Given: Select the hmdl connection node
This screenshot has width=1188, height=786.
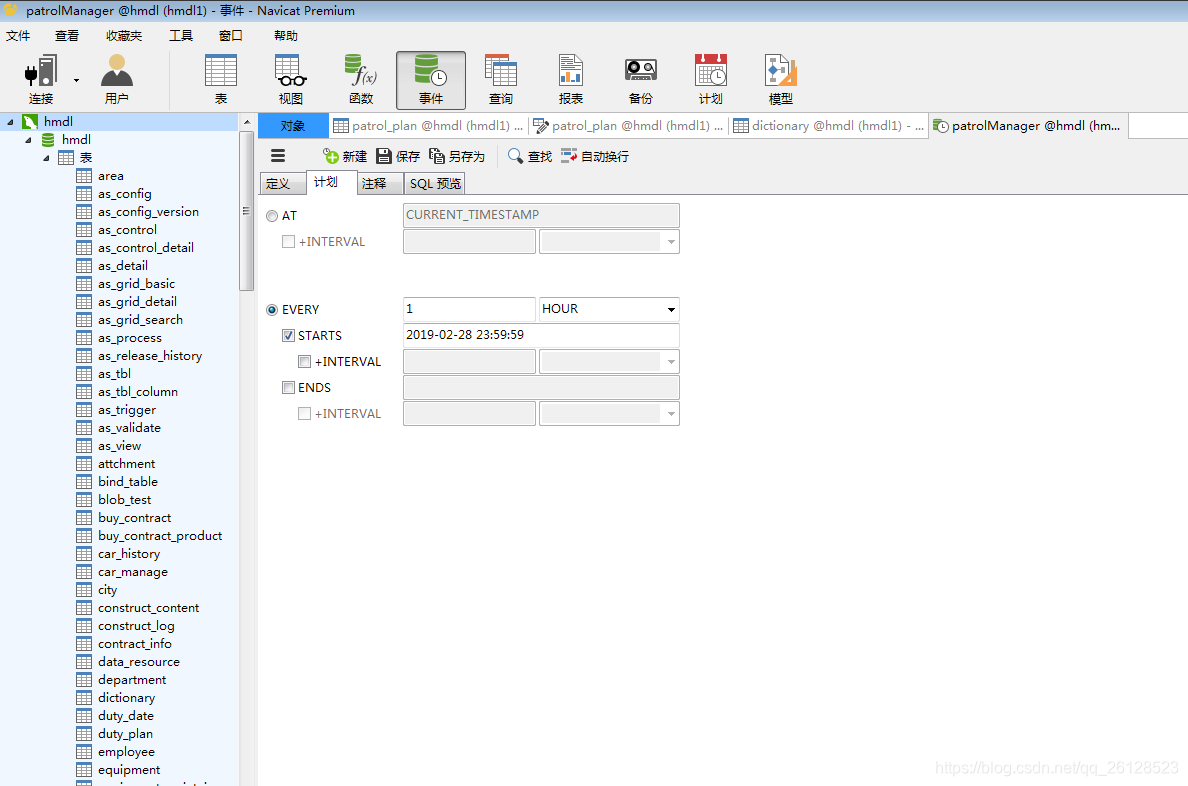Looking at the screenshot, I should [58, 121].
